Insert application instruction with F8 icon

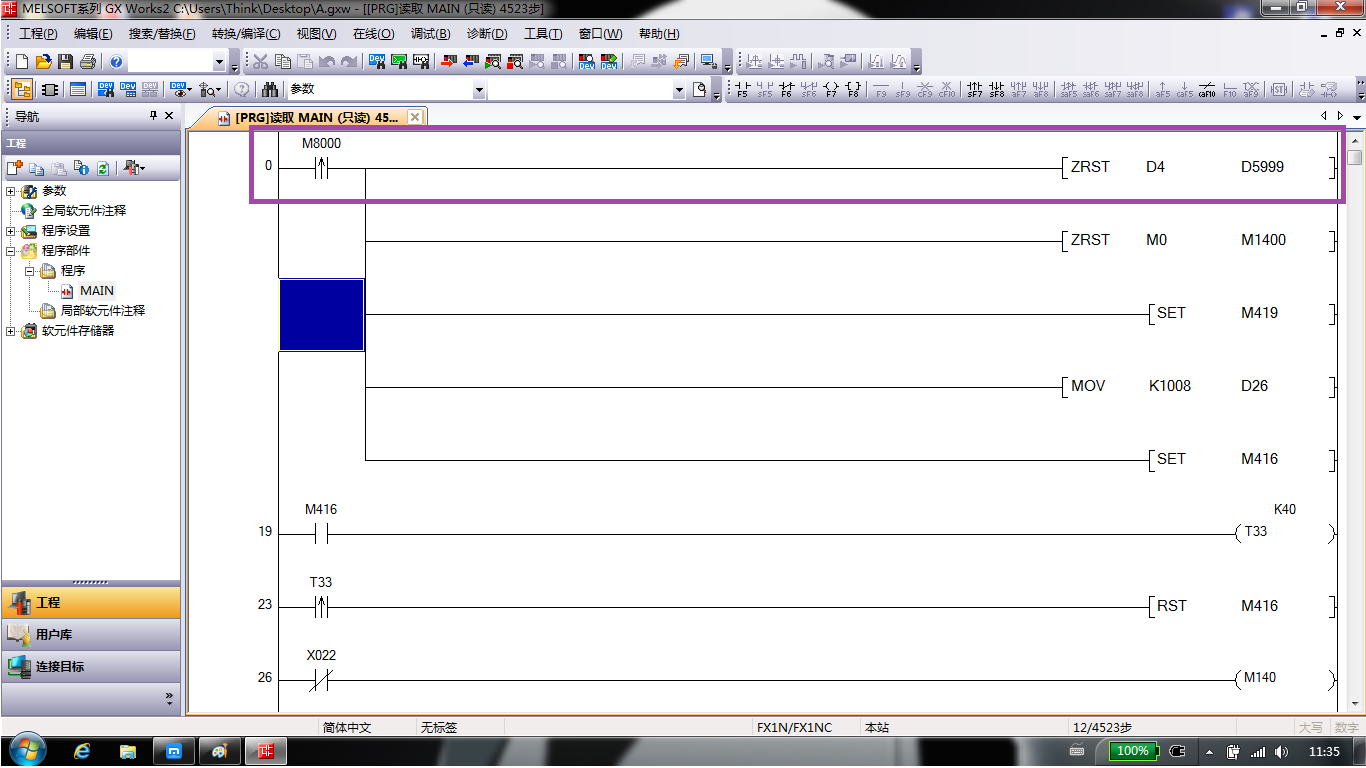click(x=853, y=90)
